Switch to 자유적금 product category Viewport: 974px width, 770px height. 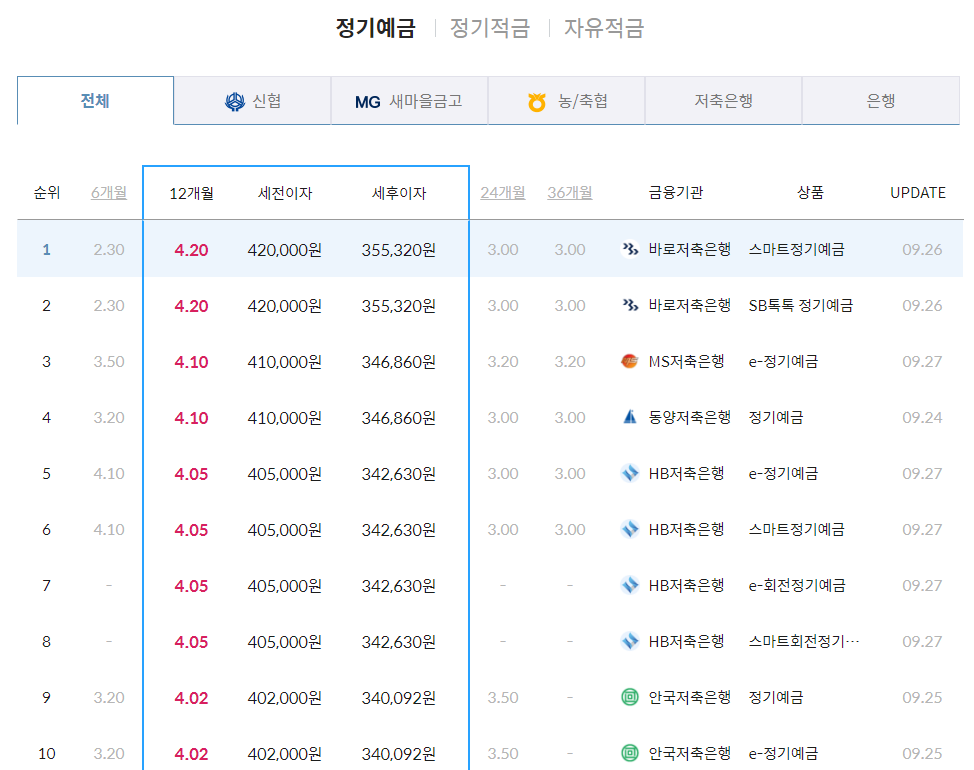pyautogui.click(x=604, y=28)
